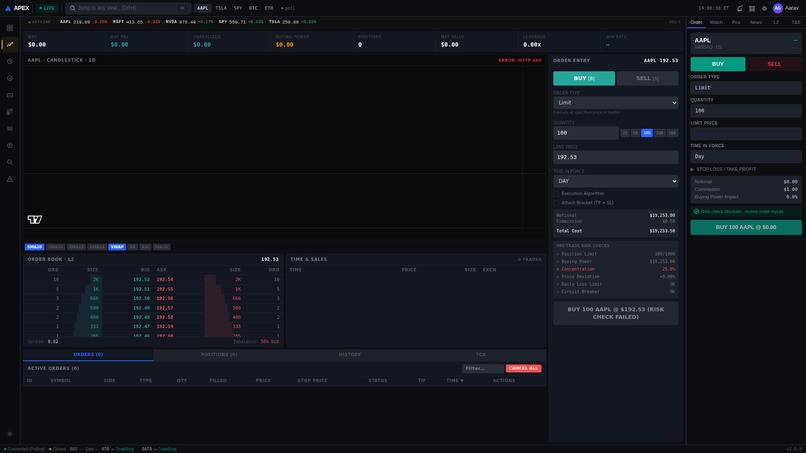Screen dimensions: 806x453
Task: Open the dashboard grid view in sidebar
Action: point(10,28)
